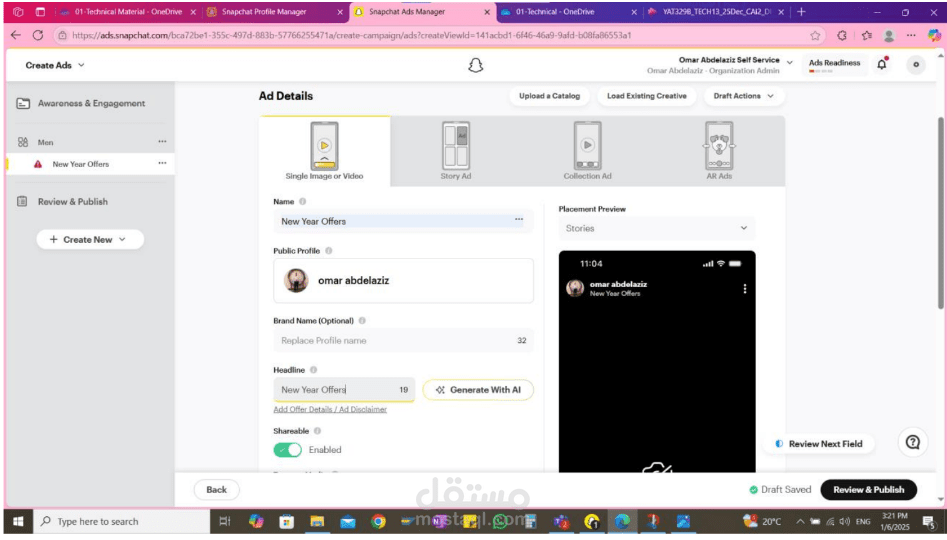Switch to the 01-Technical Material OneDrive tab
The height and width of the screenshot is (540, 947).
128,11
